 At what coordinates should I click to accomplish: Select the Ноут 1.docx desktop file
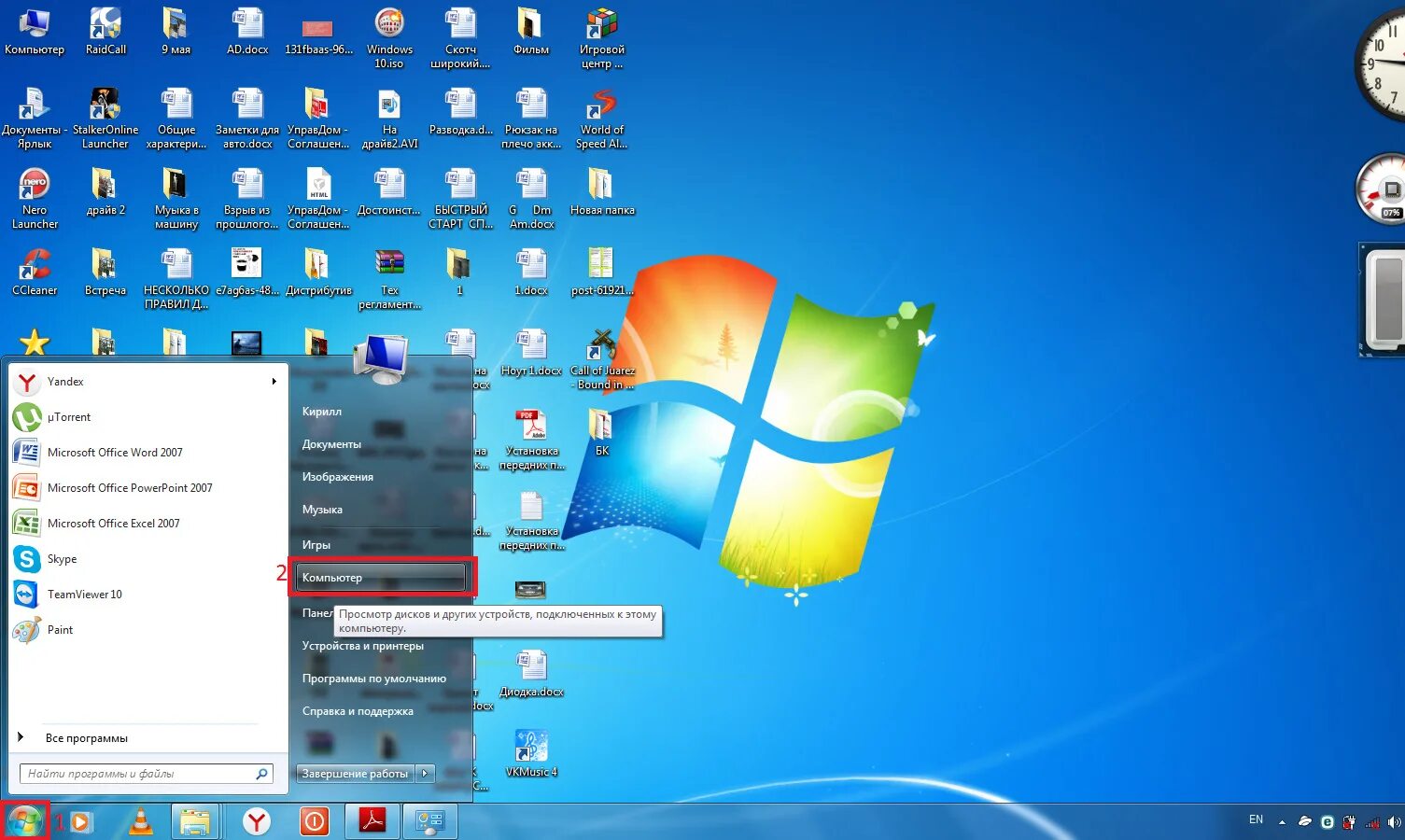[531, 353]
